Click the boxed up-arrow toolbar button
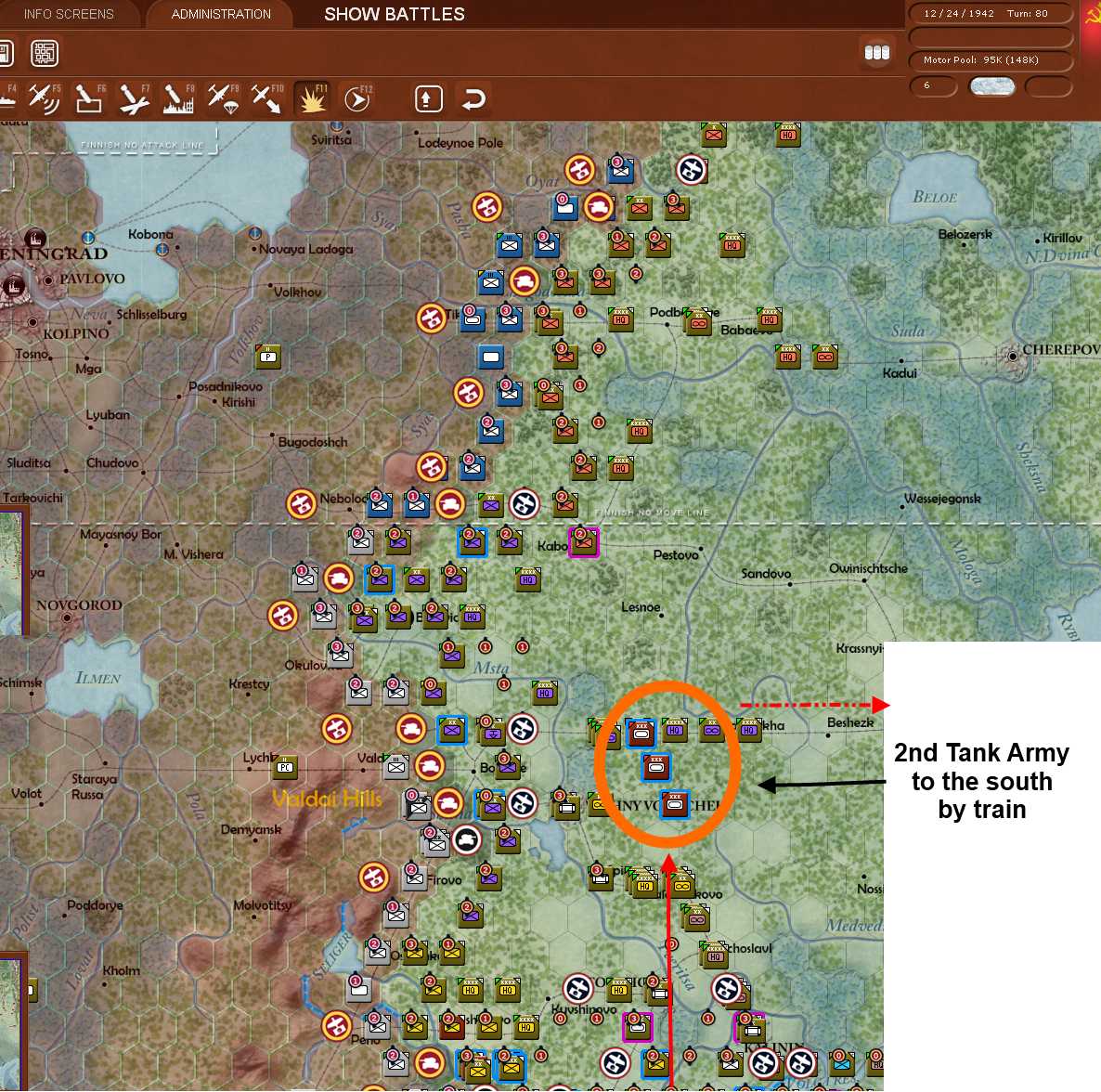The width and height of the screenshot is (1101, 1092). (428, 99)
